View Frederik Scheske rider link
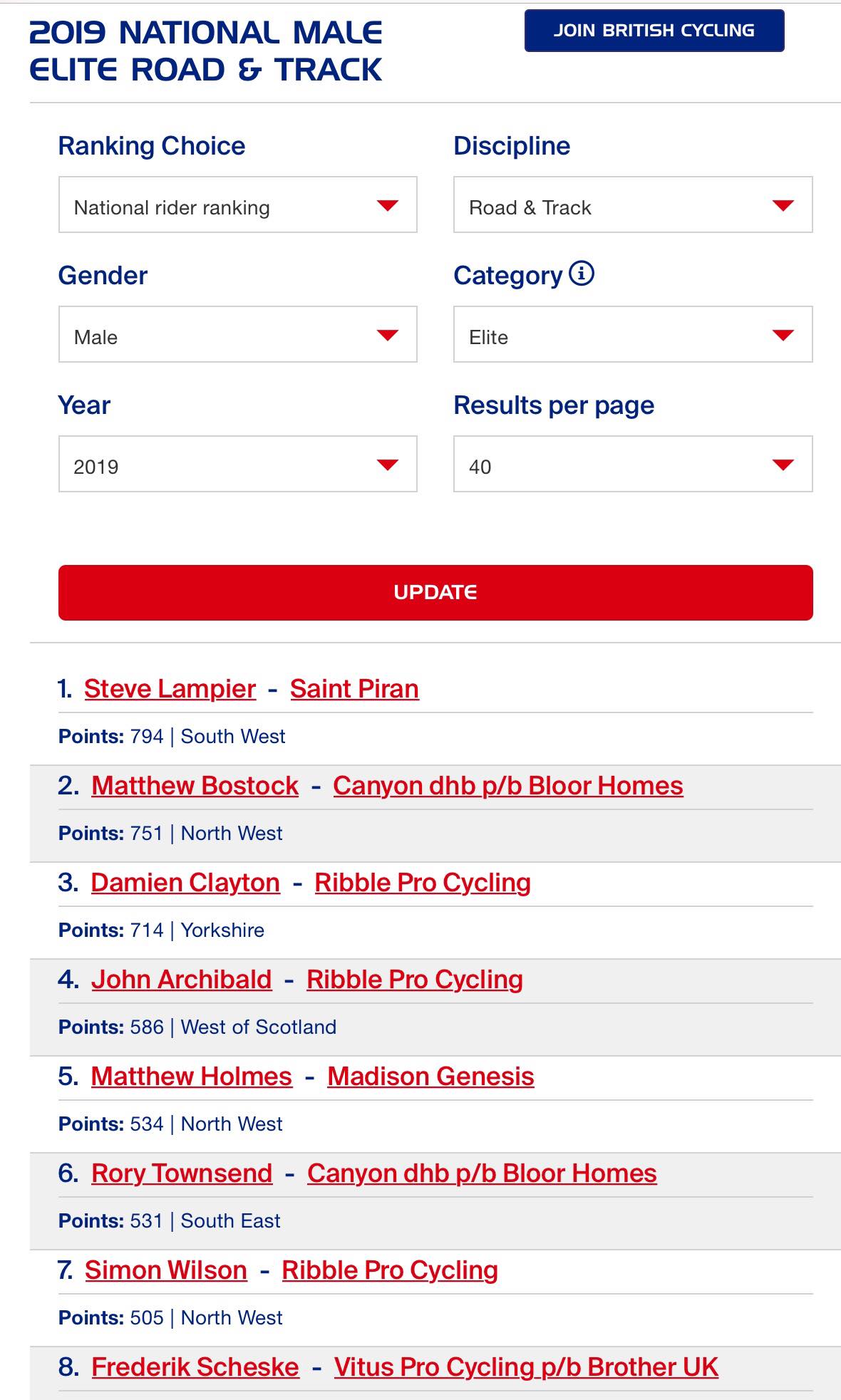 pyautogui.click(x=195, y=1367)
